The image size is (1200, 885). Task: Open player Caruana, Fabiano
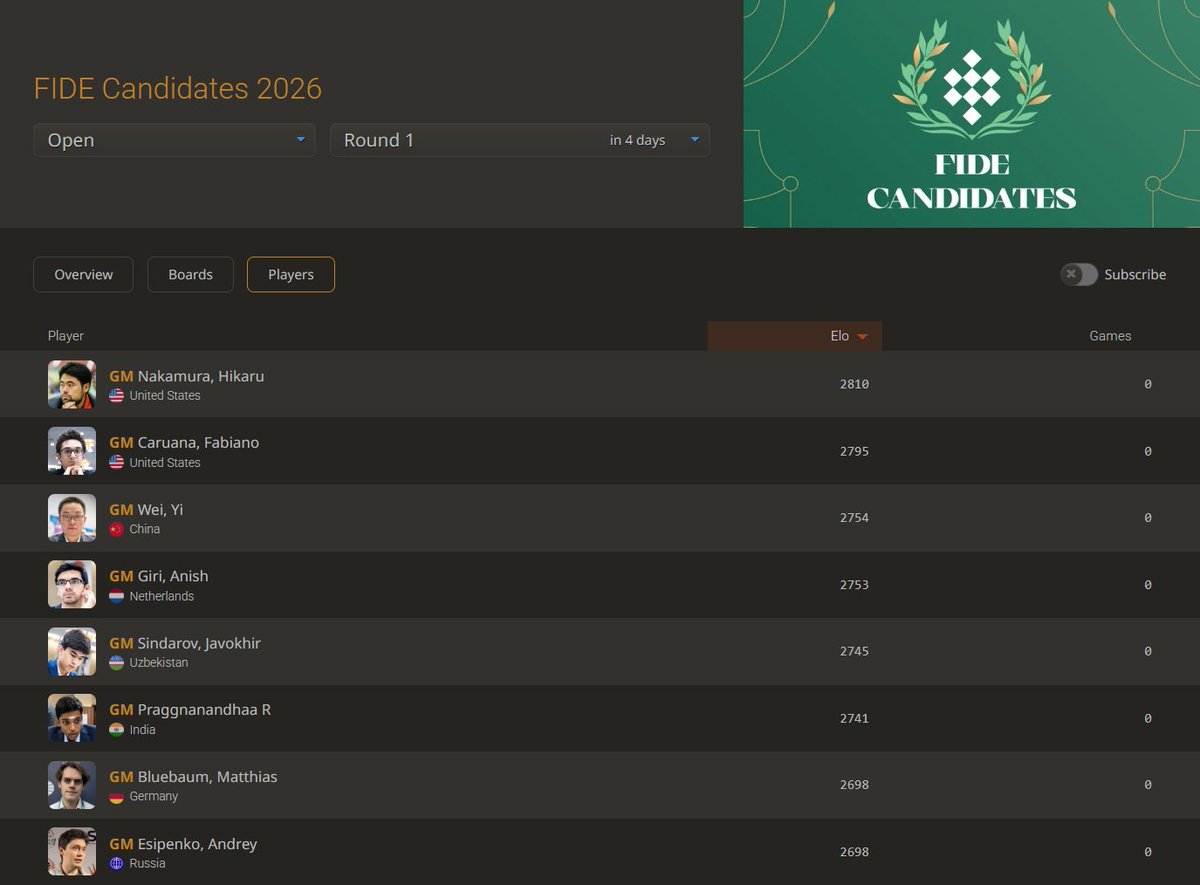click(184, 442)
